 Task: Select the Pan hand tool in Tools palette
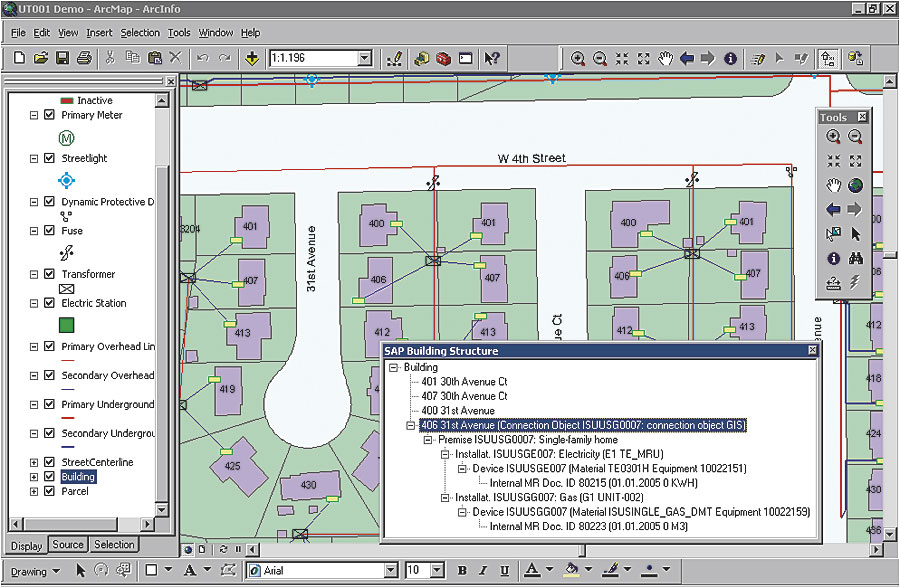(x=833, y=185)
